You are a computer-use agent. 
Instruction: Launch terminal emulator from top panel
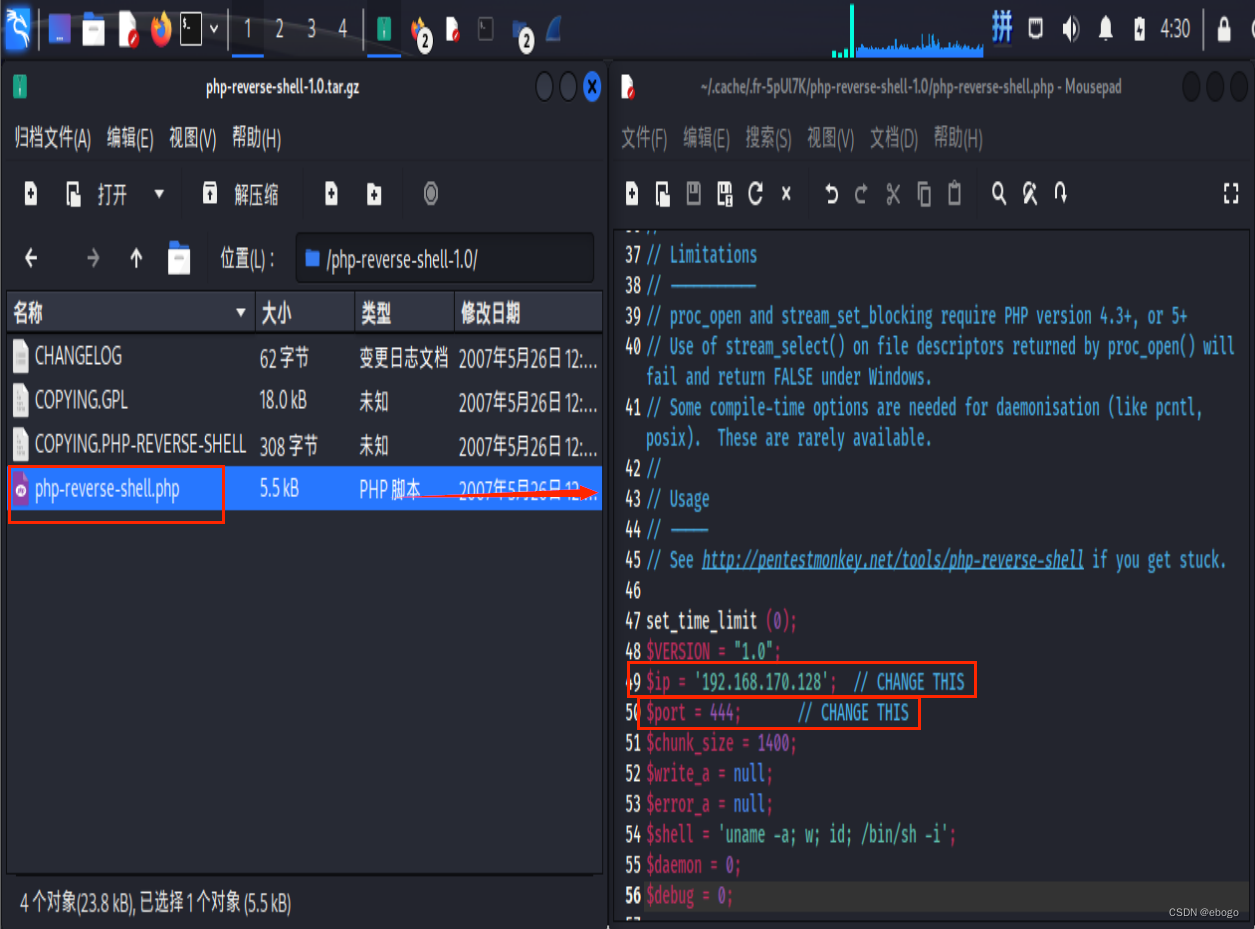(191, 30)
